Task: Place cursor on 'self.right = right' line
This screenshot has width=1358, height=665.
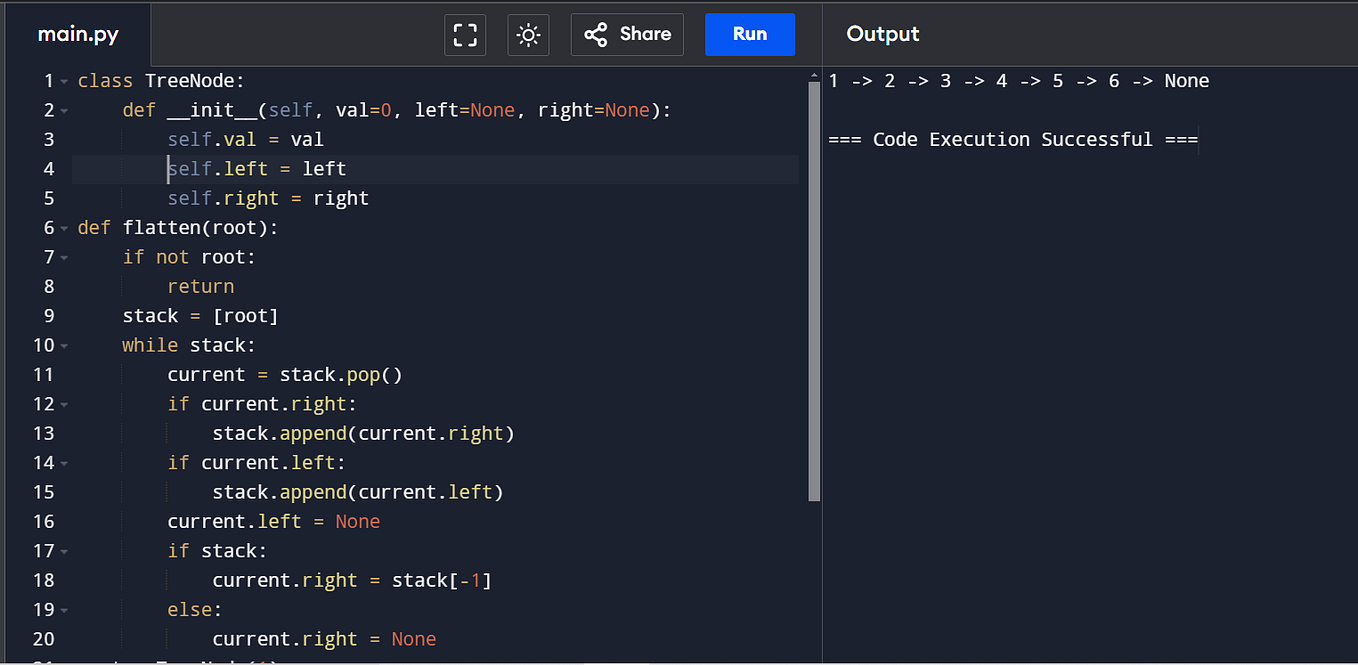Action: [x=268, y=198]
